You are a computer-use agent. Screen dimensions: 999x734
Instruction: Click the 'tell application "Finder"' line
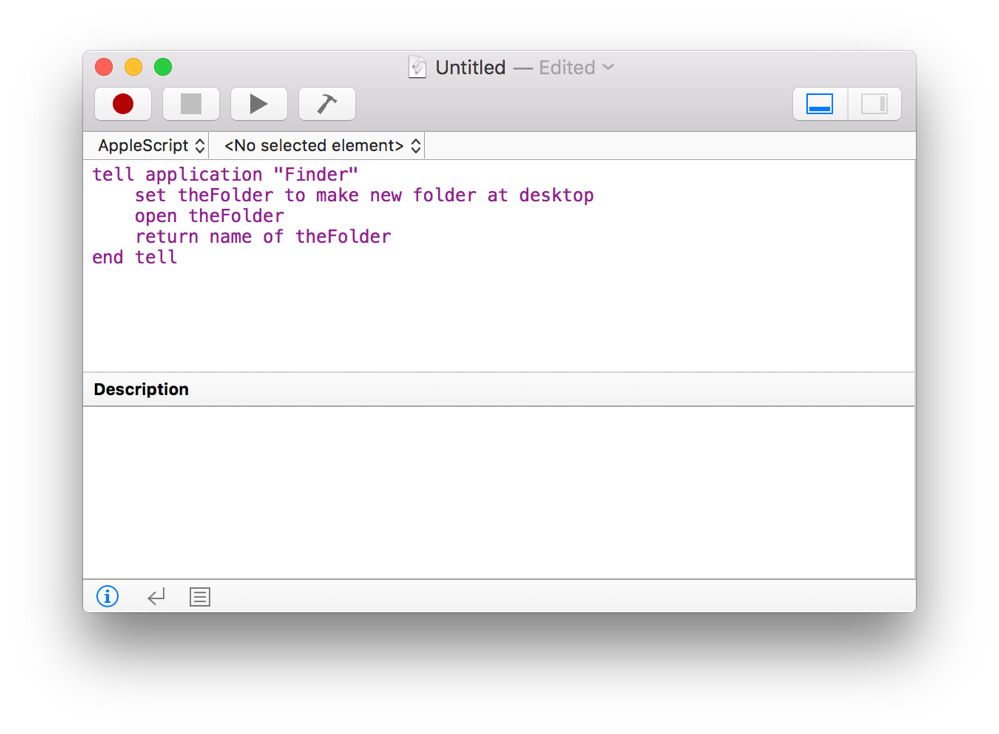(x=225, y=175)
